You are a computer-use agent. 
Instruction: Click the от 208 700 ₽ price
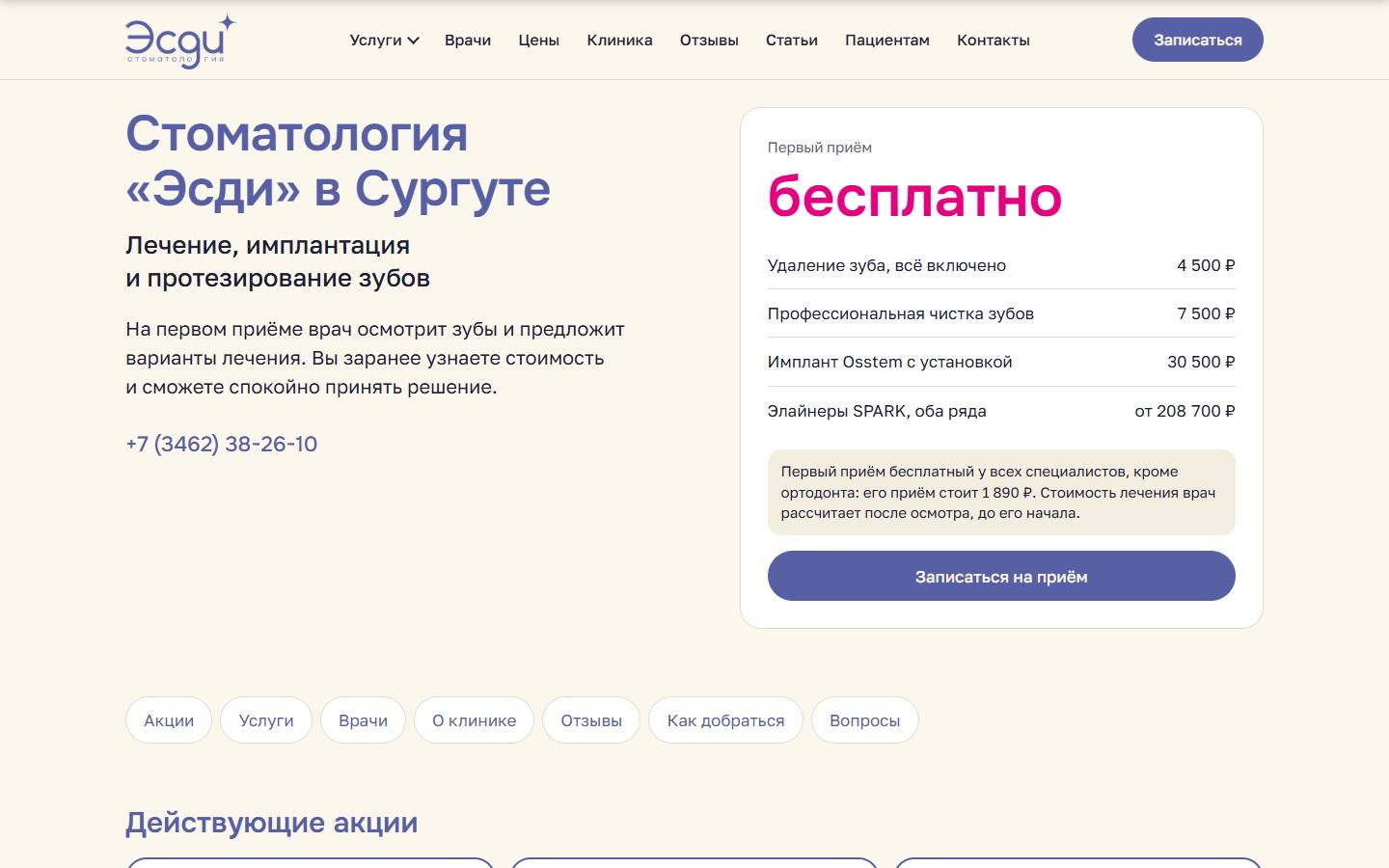(x=1185, y=411)
